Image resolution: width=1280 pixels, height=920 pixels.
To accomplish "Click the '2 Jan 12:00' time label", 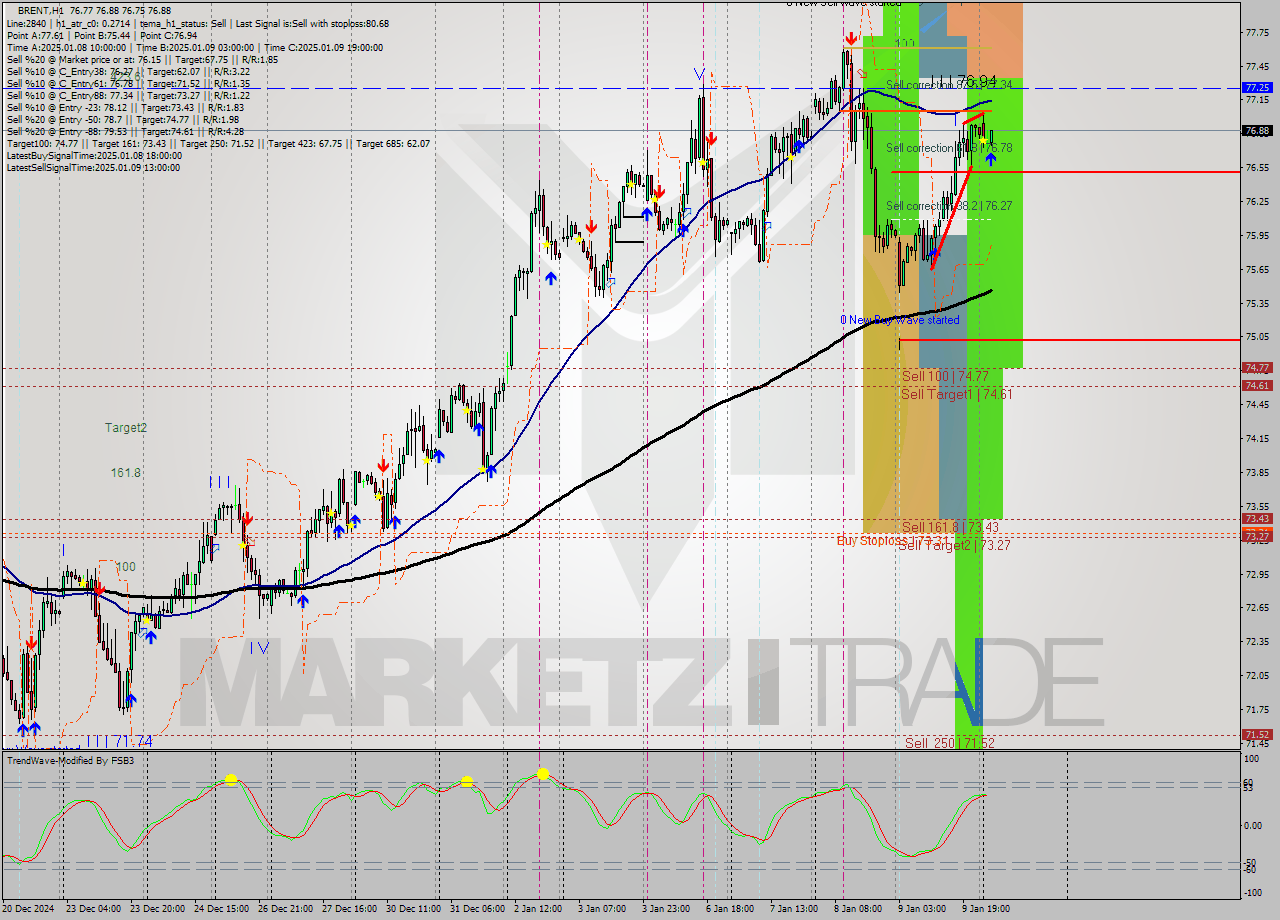I will click(x=538, y=909).
